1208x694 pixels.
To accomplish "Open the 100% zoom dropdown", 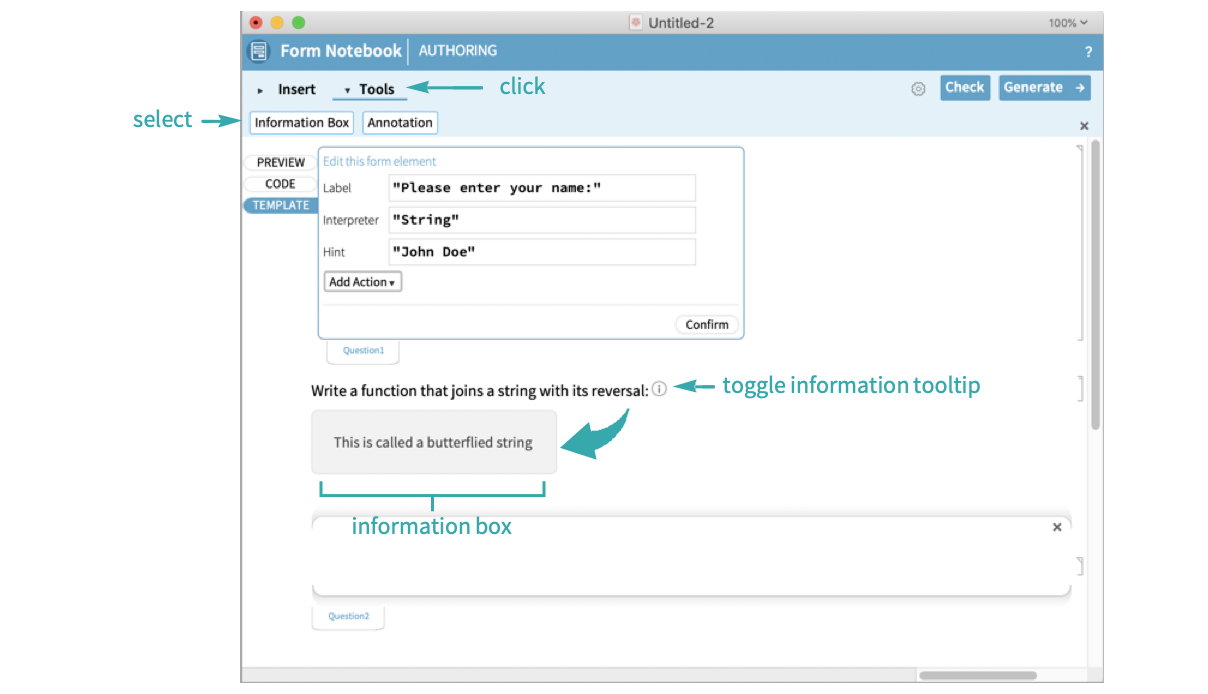I will pyautogui.click(x=1068, y=23).
